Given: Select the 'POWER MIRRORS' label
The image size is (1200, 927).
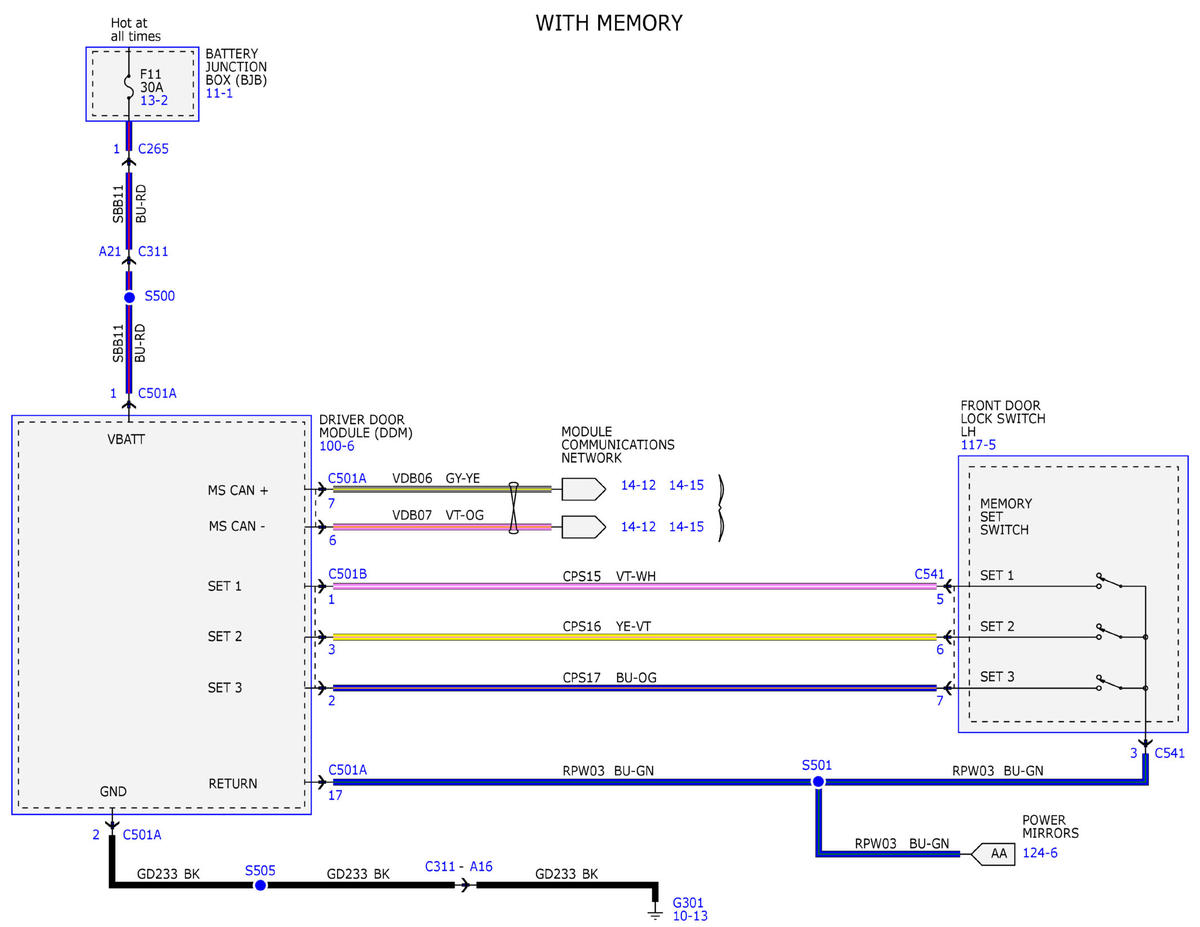Looking at the screenshot, I should (1051, 826).
